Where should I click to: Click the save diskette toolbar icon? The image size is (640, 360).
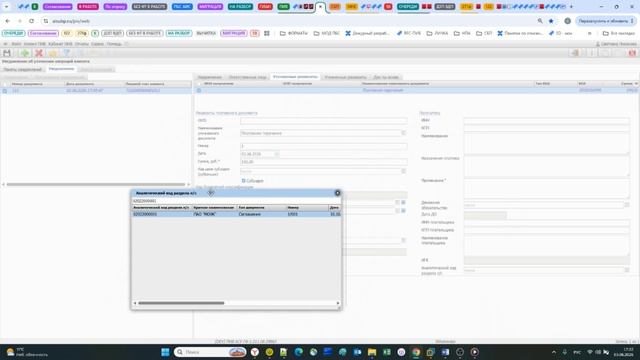(x=7, y=53)
